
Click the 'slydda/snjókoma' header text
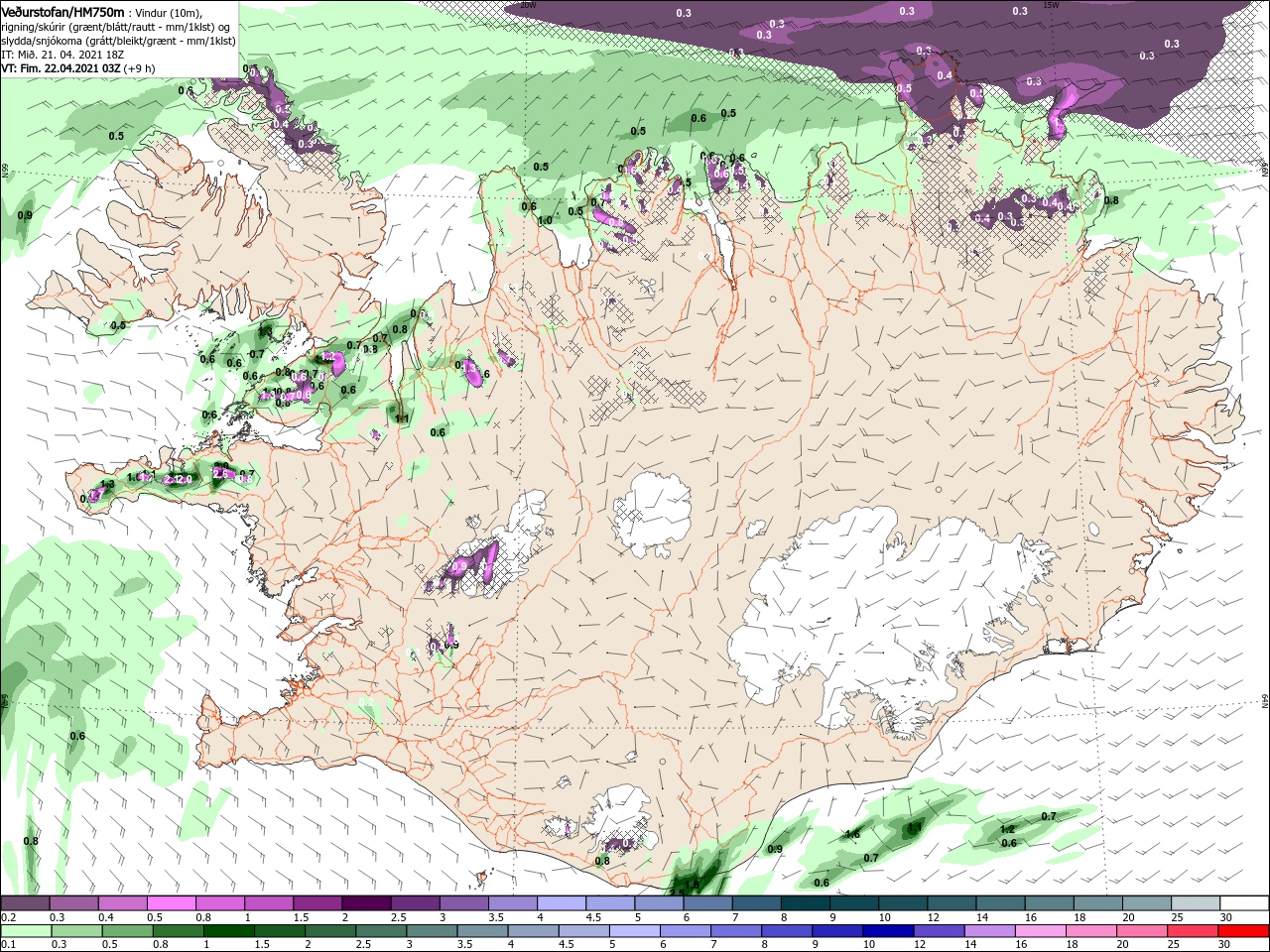[43, 41]
